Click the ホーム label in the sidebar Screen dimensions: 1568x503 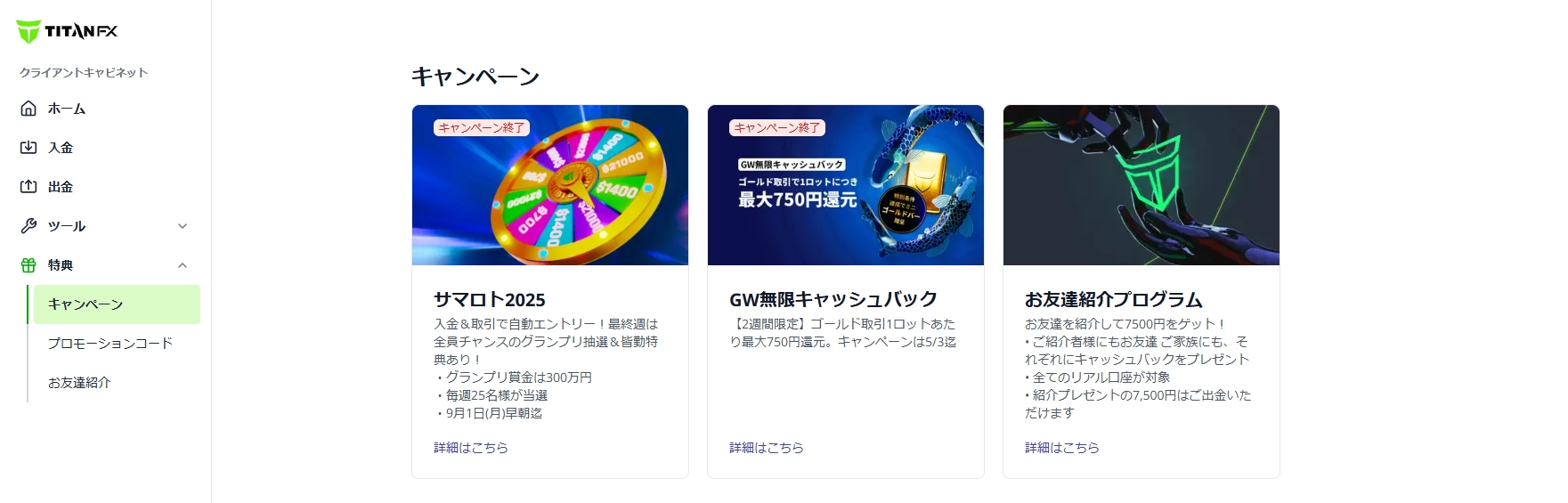pyautogui.click(x=67, y=109)
